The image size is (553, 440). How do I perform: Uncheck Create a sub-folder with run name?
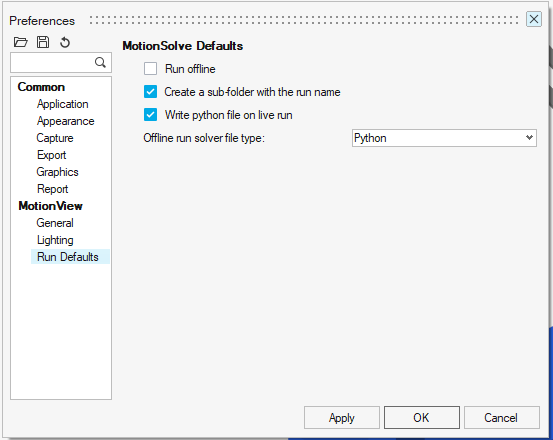[150, 92]
